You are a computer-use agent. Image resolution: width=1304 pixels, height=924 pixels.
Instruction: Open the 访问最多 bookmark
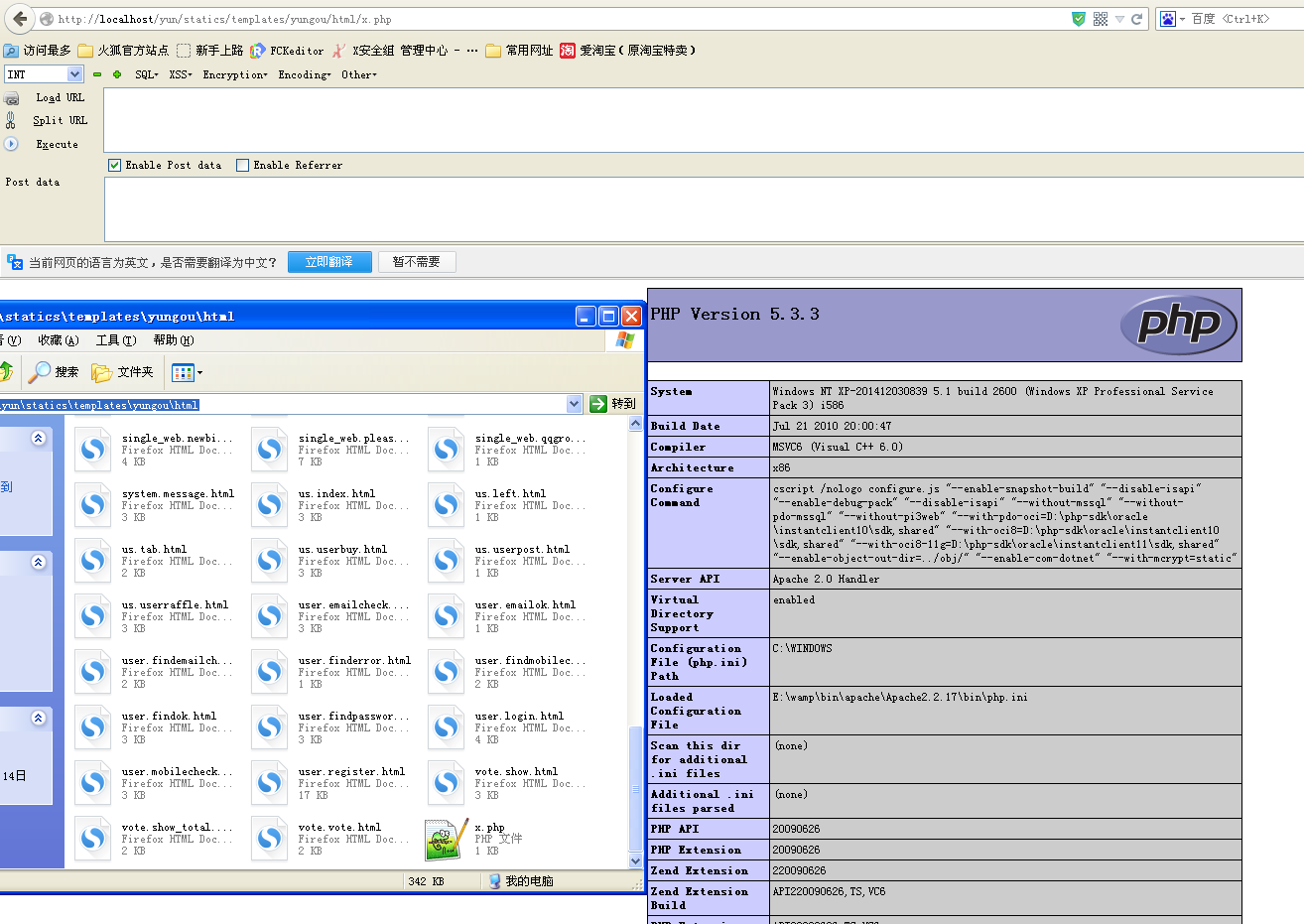[x=38, y=50]
